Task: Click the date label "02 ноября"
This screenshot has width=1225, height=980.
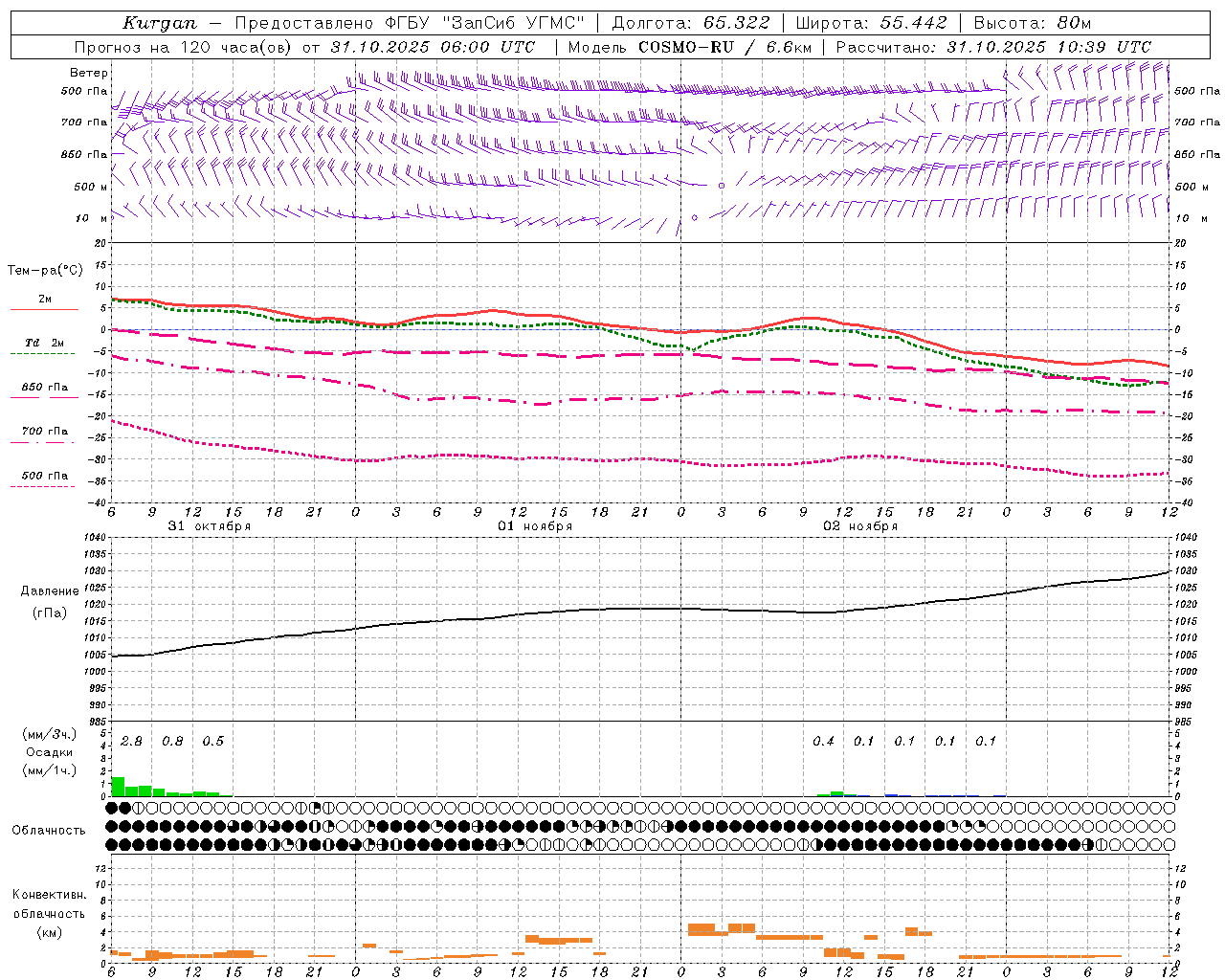Action: (x=860, y=526)
